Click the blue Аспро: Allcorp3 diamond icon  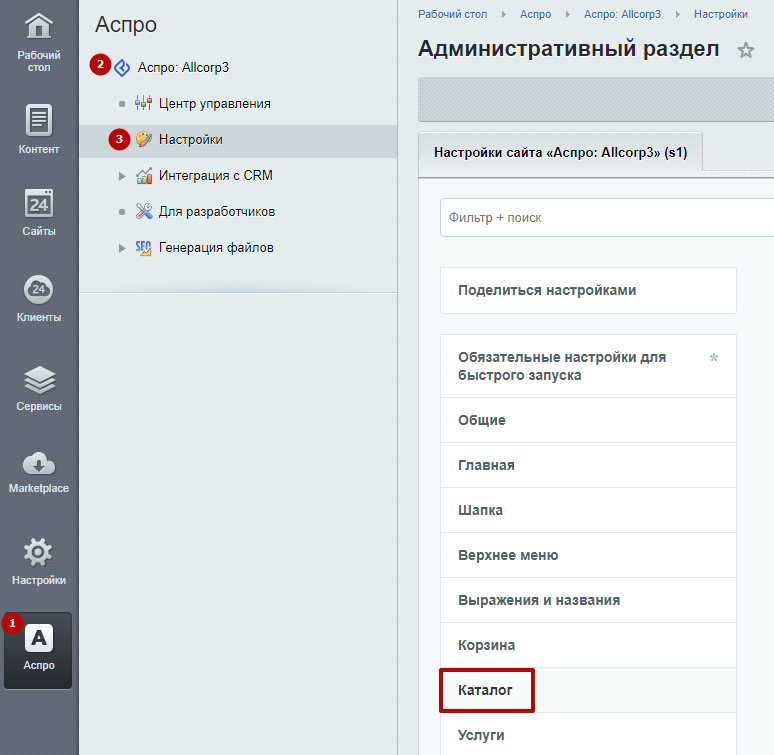122,68
